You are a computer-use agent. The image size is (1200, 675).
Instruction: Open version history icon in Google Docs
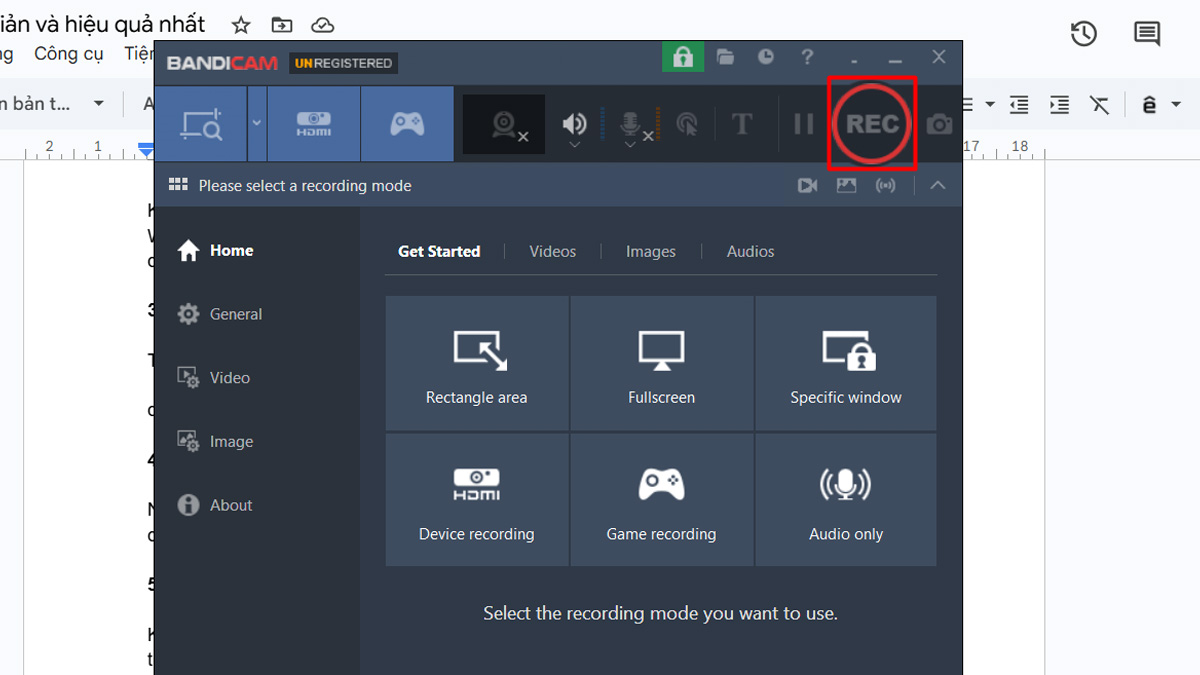[x=1084, y=33]
